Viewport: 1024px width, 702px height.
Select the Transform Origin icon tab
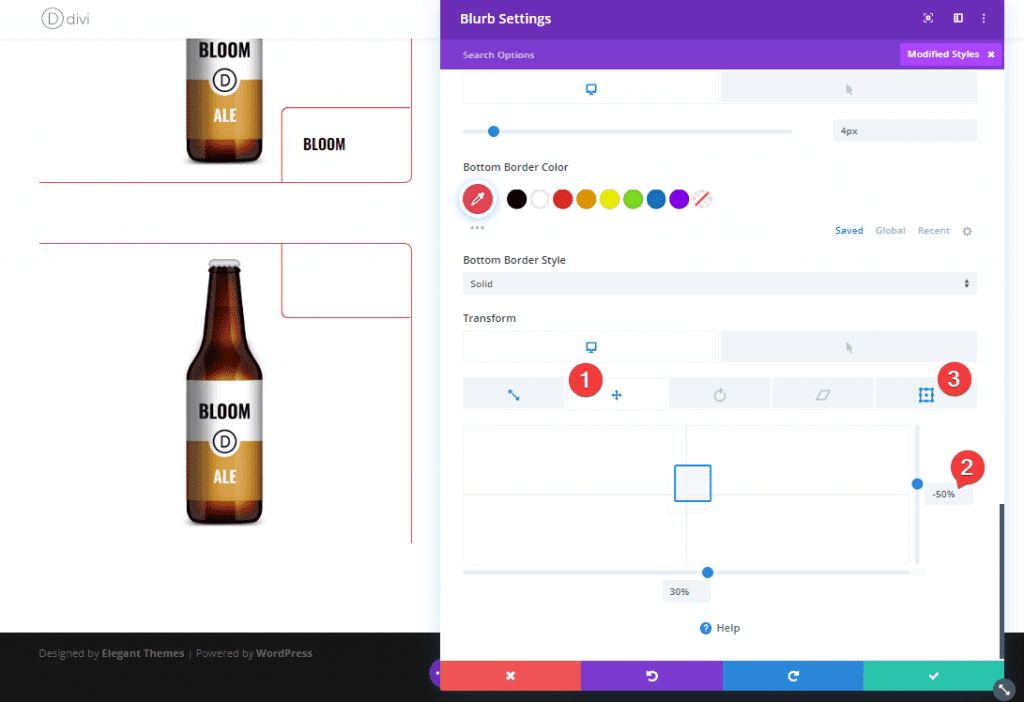click(x=926, y=394)
